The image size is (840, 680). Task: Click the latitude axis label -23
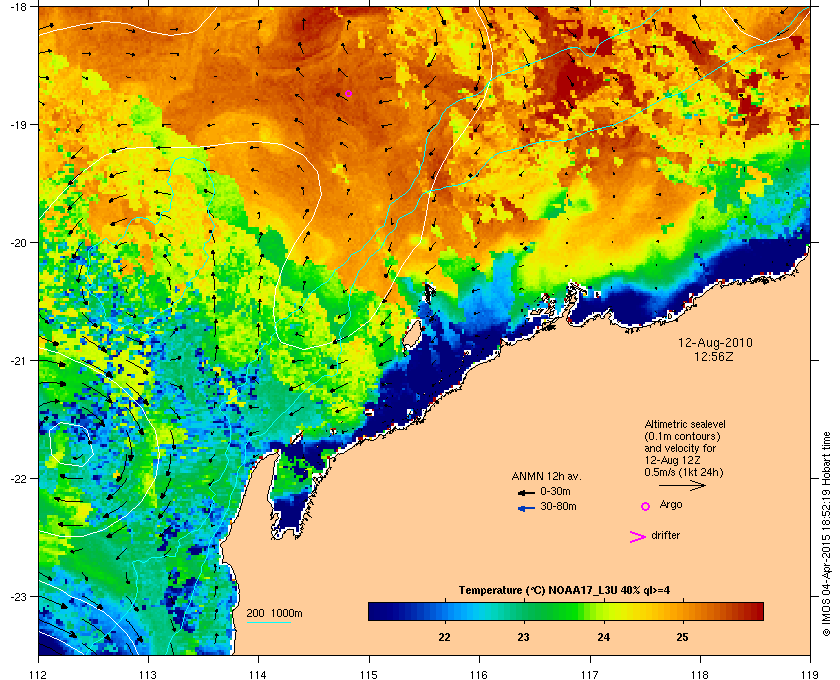(x=18, y=596)
